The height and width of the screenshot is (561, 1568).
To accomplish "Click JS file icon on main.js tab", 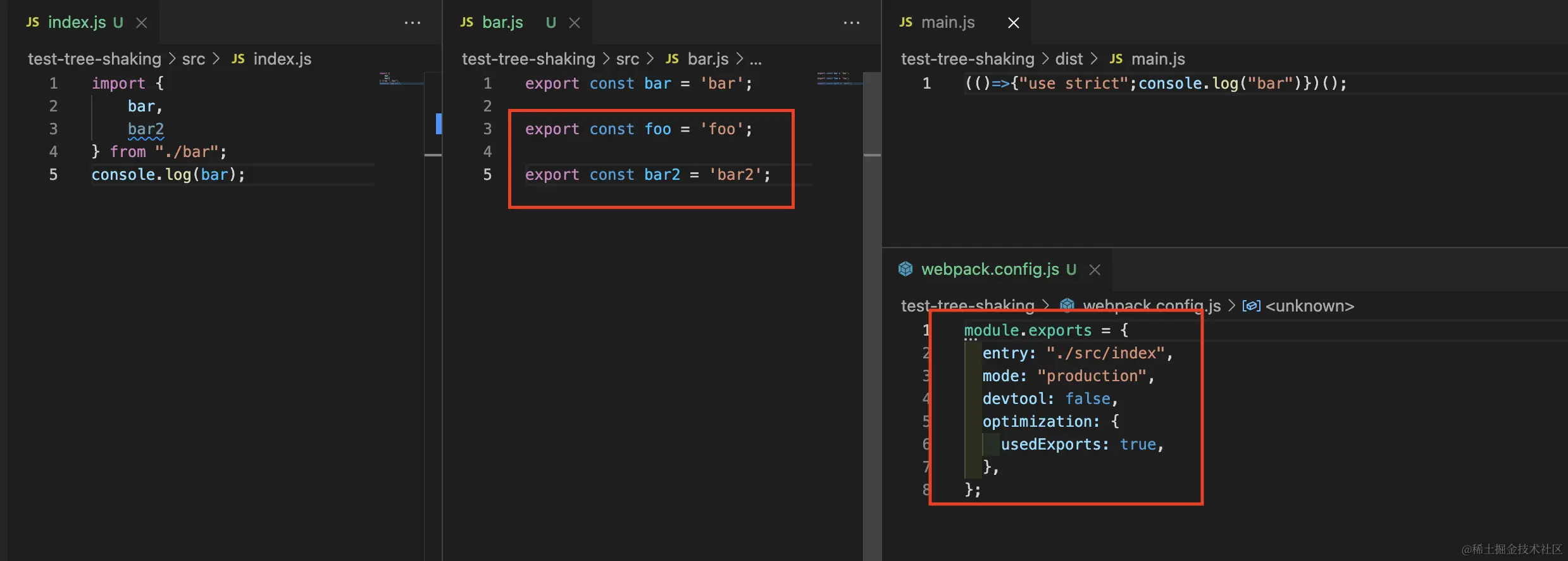I will pyautogui.click(x=906, y=22).
